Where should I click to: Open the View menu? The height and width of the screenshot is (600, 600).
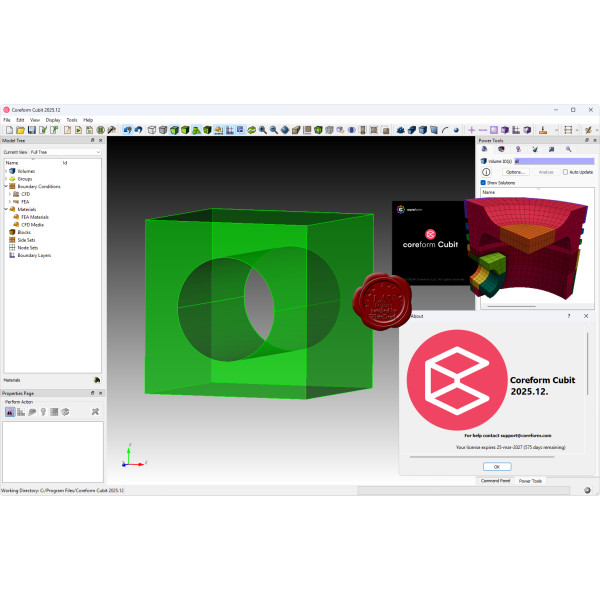[35, 120]
